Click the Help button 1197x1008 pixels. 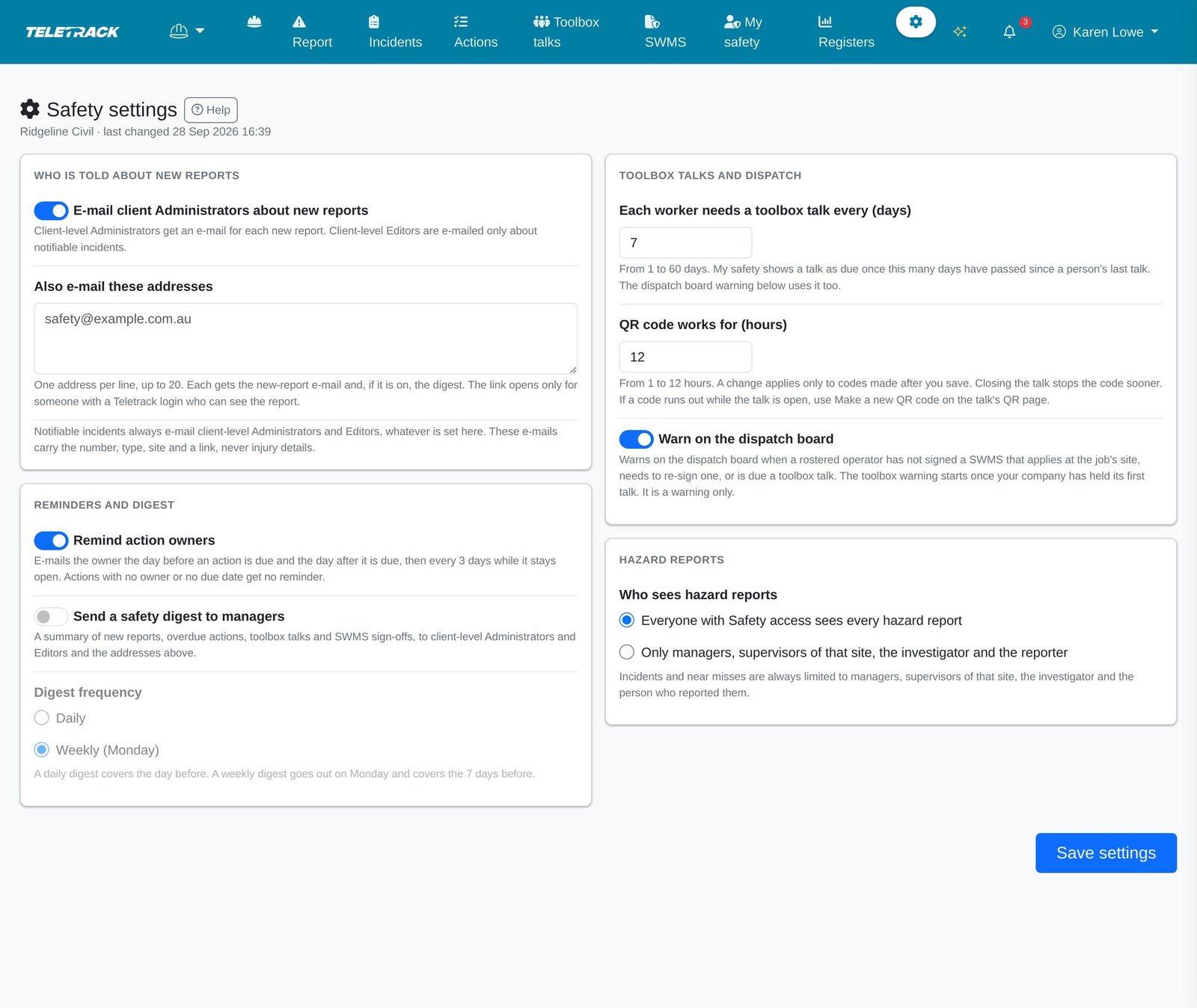211,110
